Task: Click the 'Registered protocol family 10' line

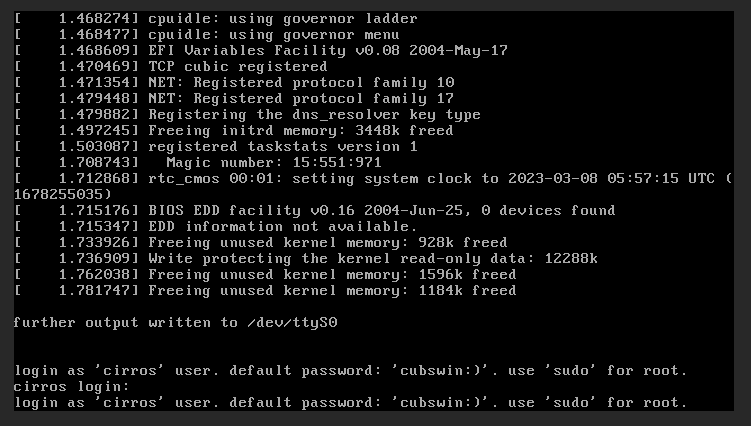Action: (300, 82)
